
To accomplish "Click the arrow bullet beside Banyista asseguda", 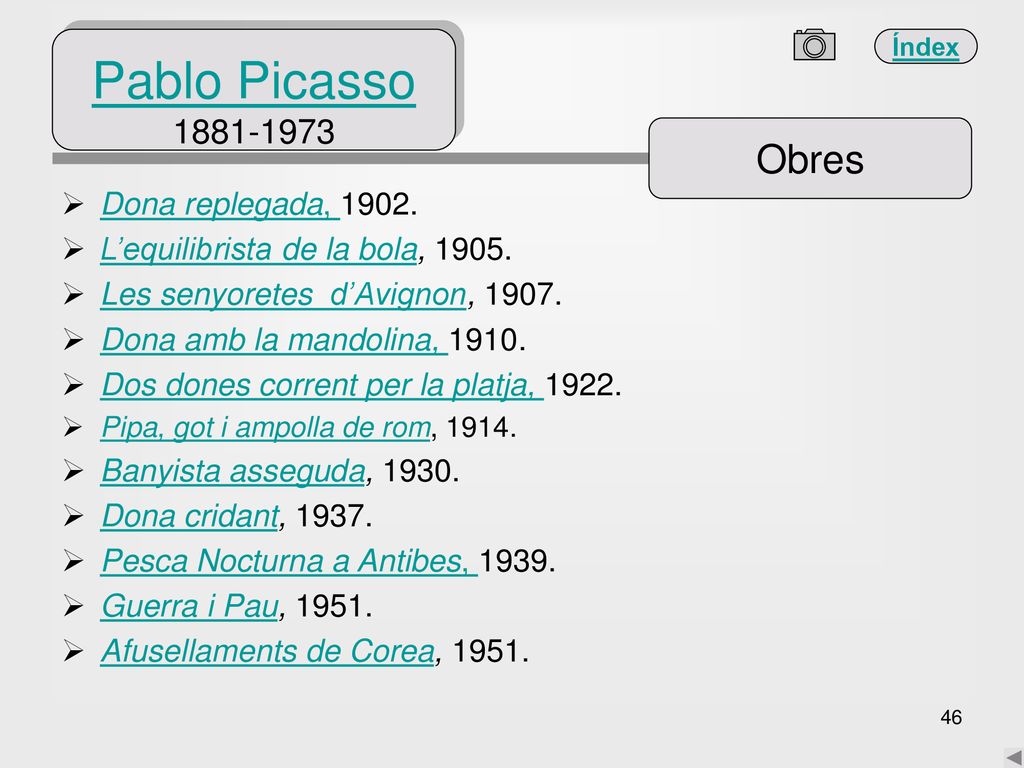I will [73, 472].
